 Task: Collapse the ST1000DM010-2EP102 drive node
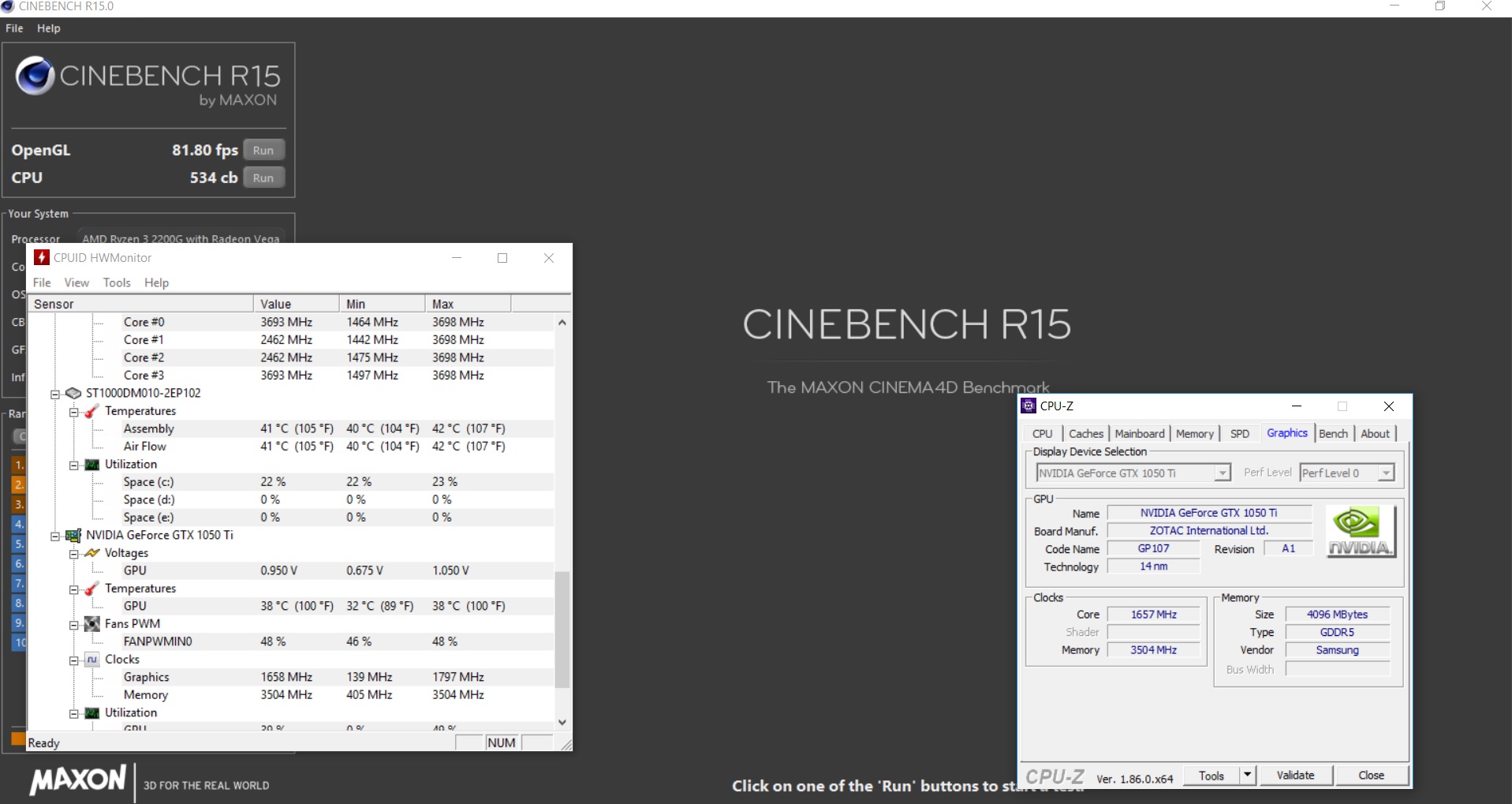55,394
